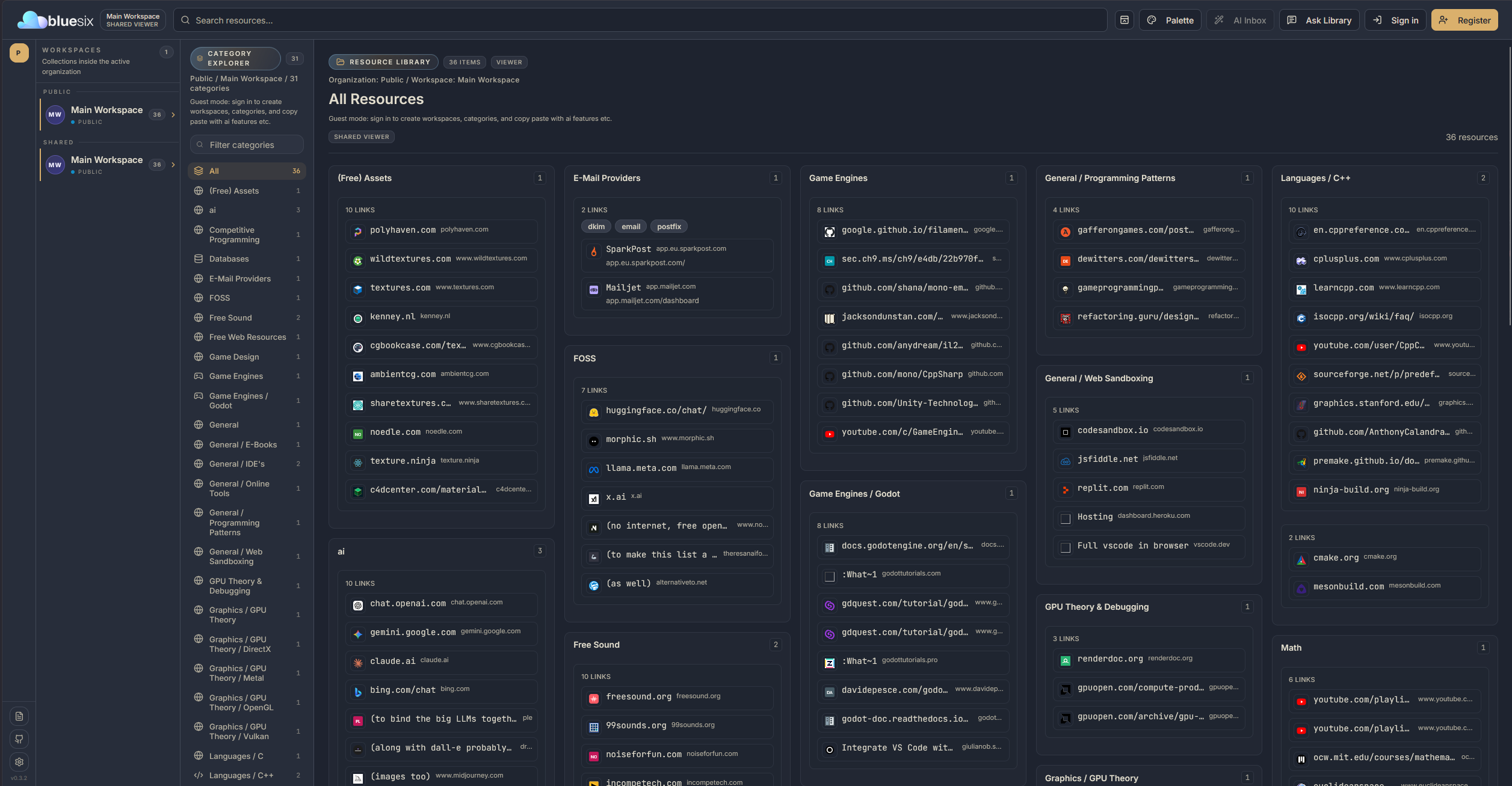Click the Main Workspace Shared Viewer badge in header

tap(132, 20)
